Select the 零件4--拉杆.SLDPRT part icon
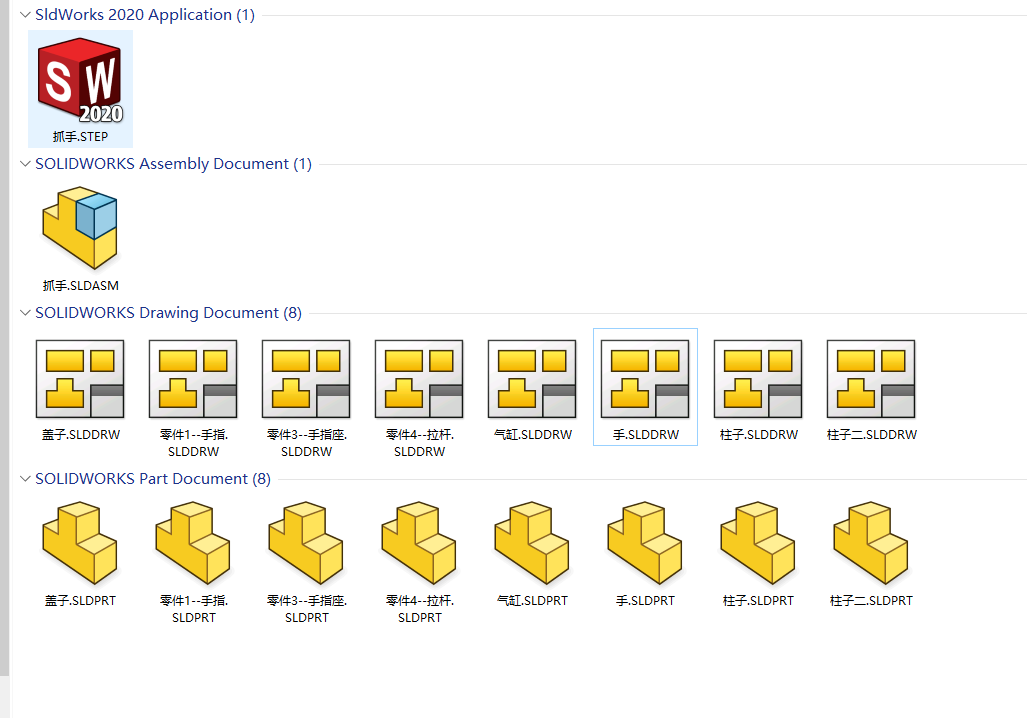The height and width of the screenshot is (718, 1027). coord(419,543)
